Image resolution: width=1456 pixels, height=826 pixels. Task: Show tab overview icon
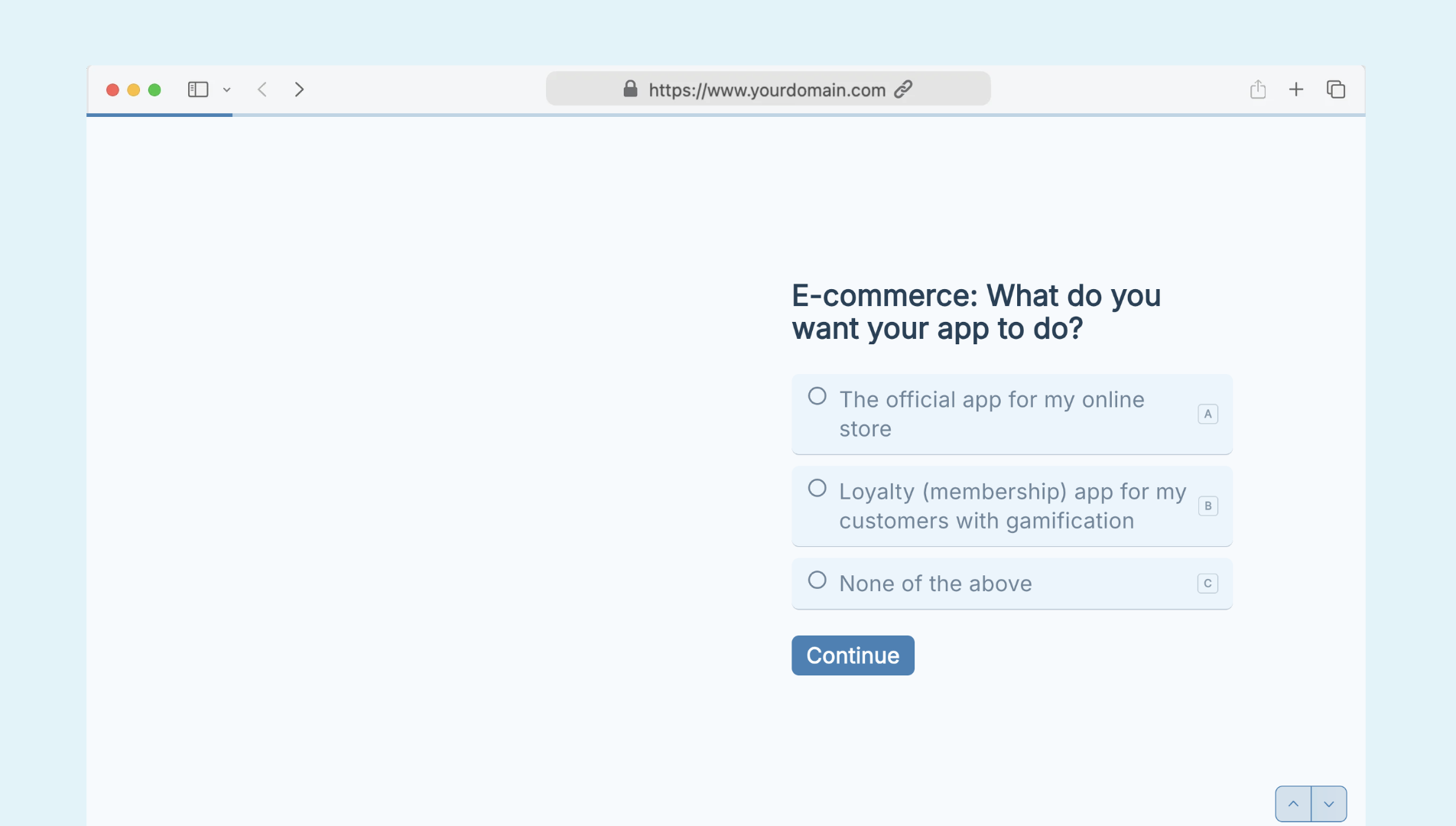[1336, 89]
